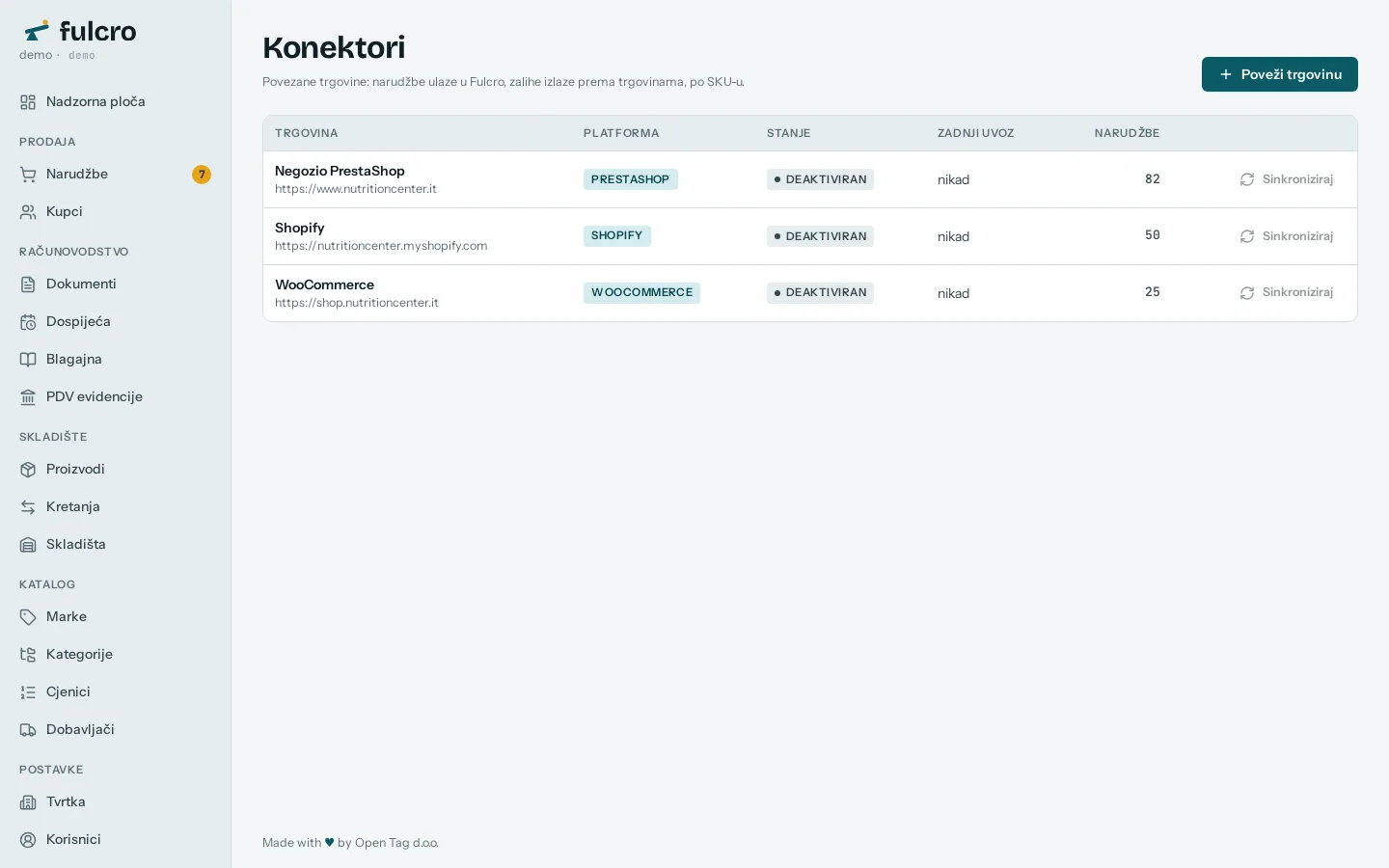
Task: Click the Open Tag d.o.o. footer text
Action: pos(396,843)
